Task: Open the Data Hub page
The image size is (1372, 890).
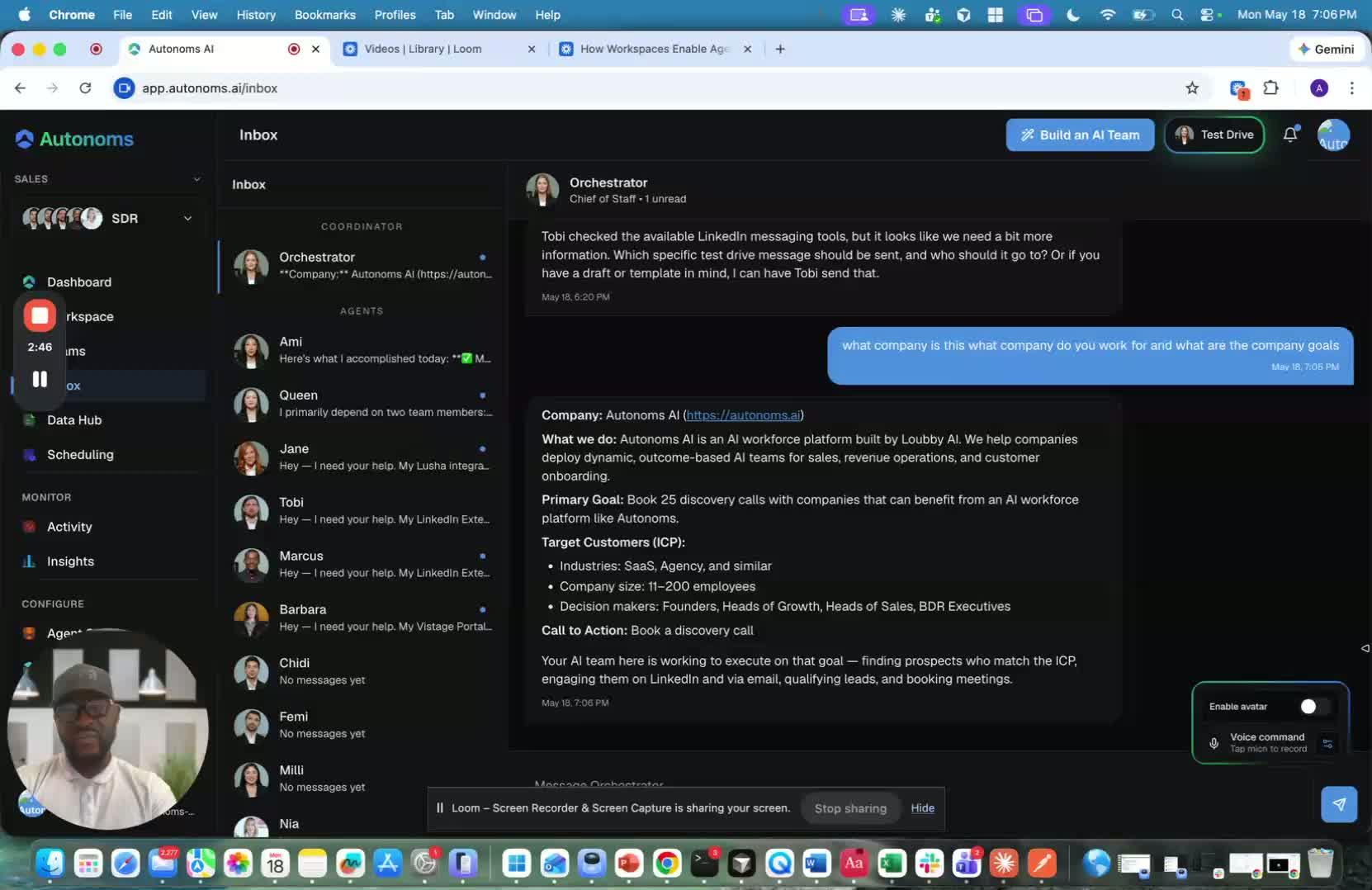Action: click(x=74, y=420)
